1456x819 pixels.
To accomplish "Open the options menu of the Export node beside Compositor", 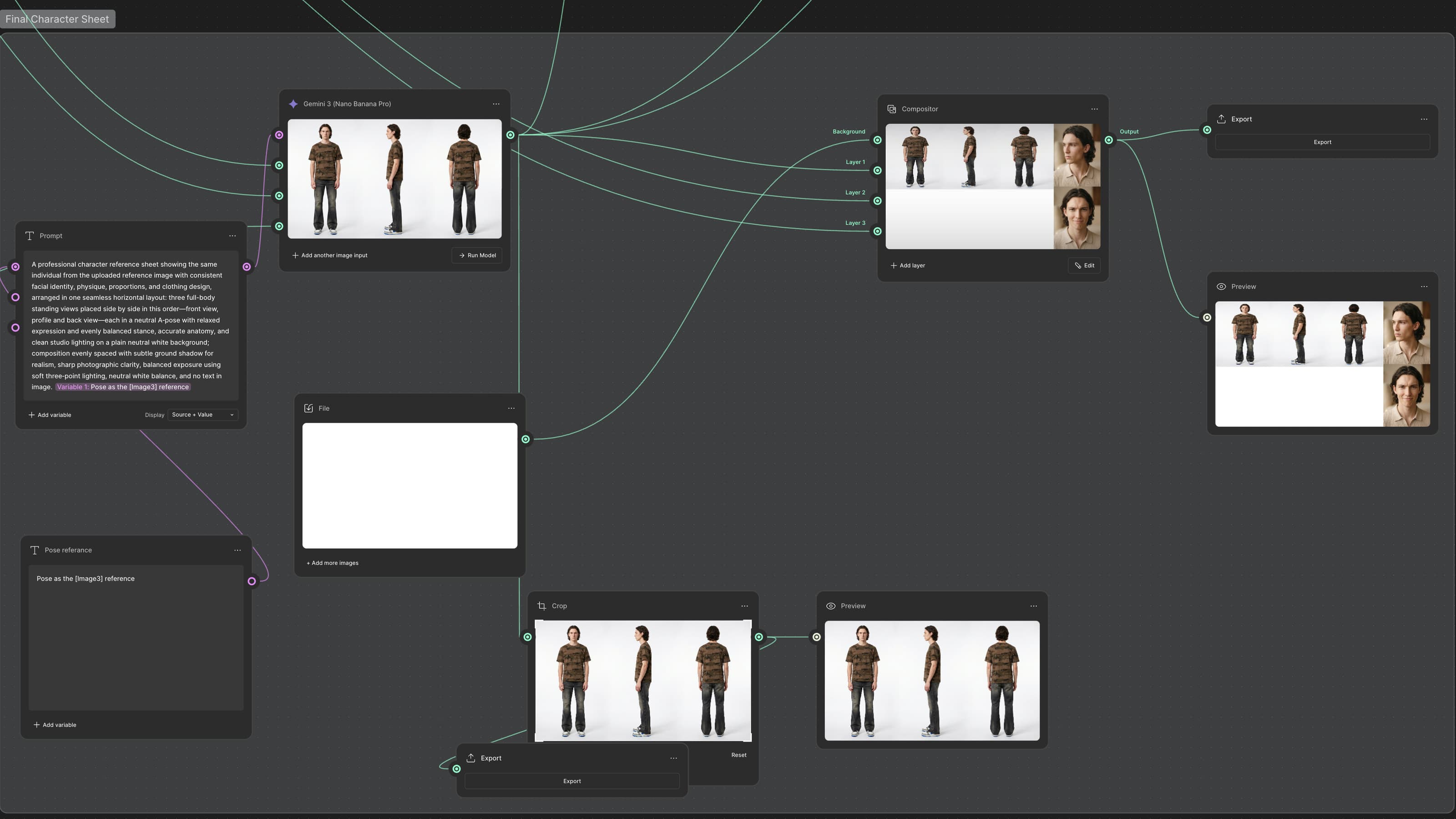I will point(1424,119).
